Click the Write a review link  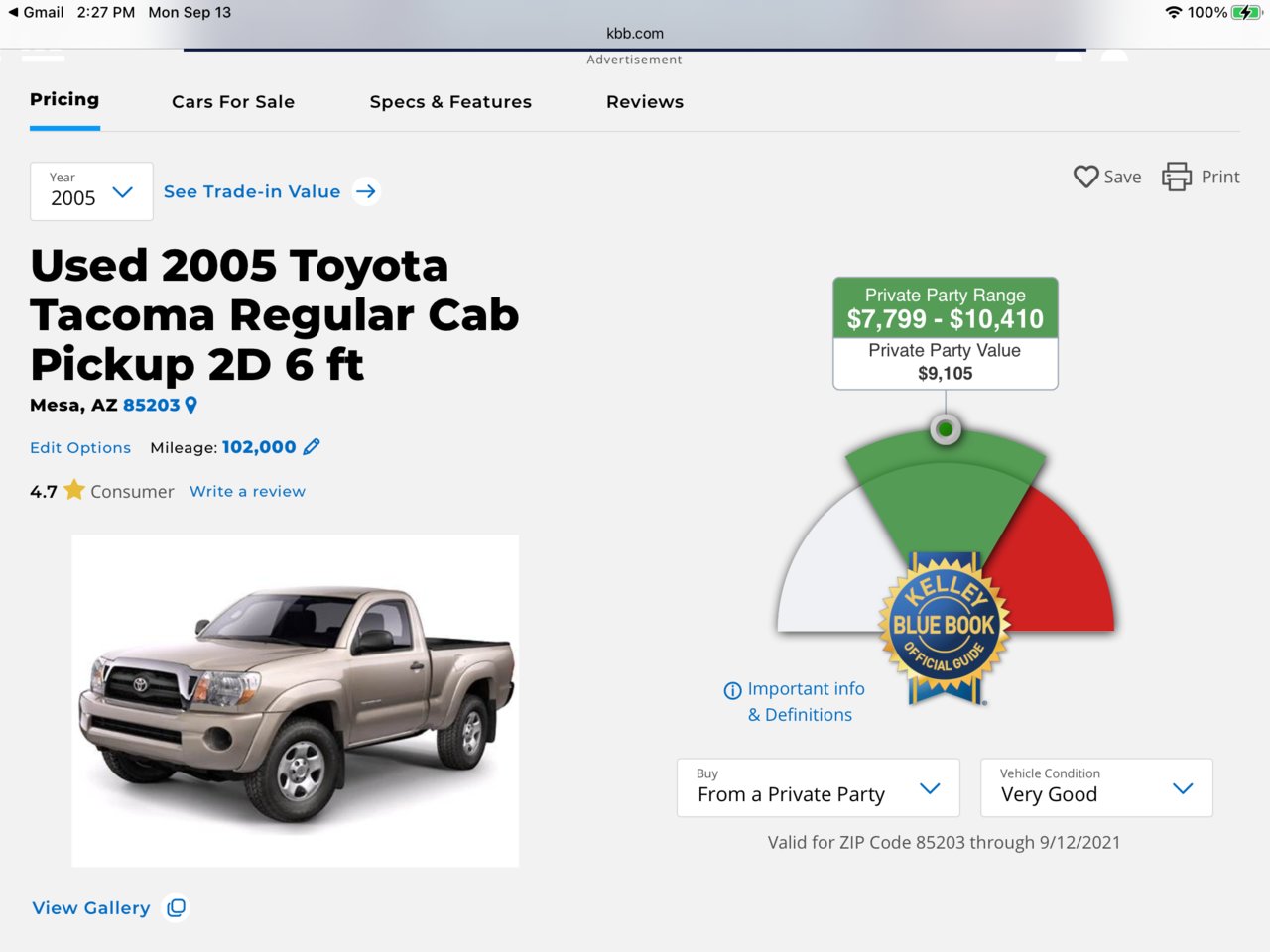pos(247,491)
